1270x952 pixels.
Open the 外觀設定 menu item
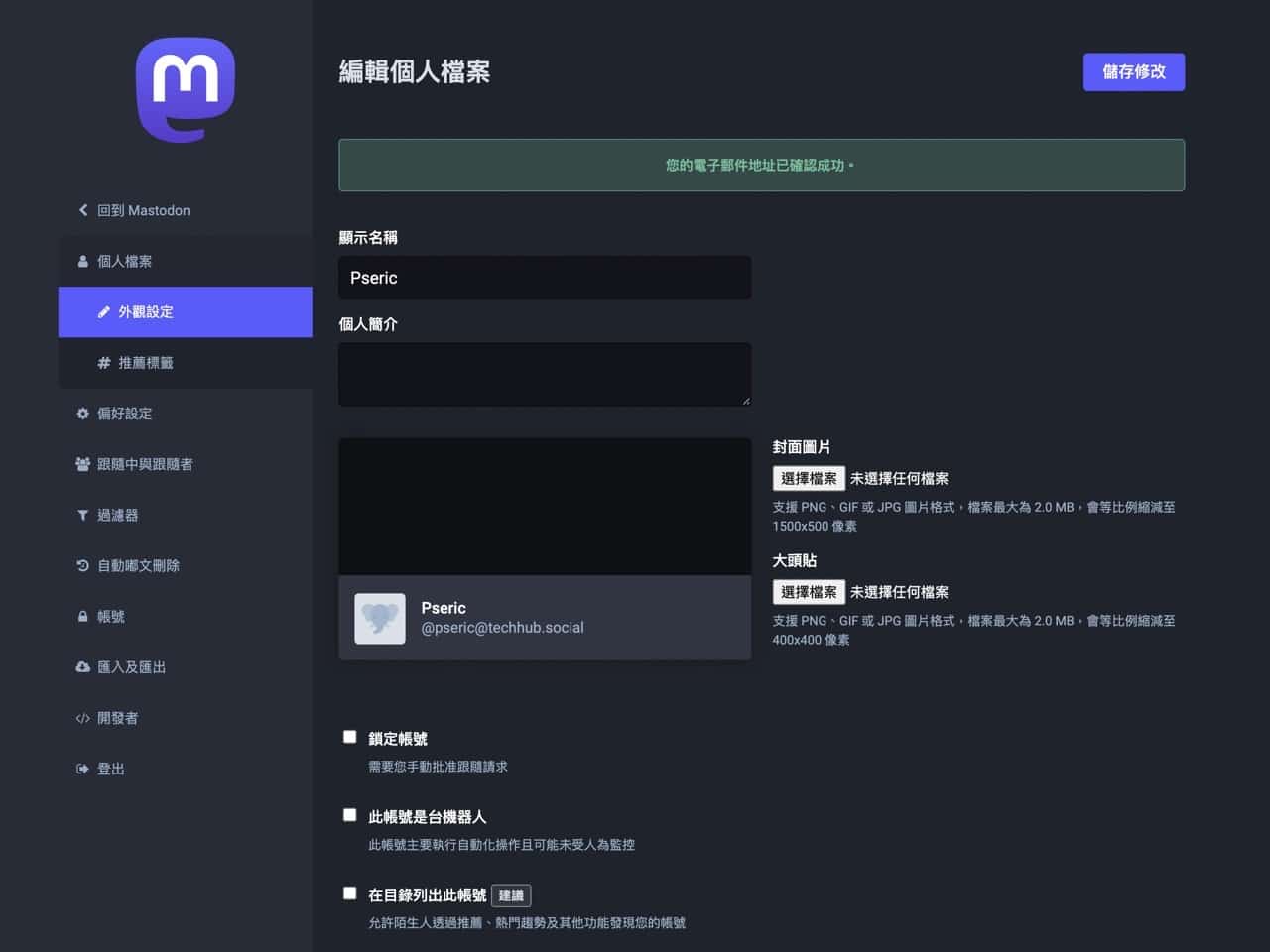186,312
